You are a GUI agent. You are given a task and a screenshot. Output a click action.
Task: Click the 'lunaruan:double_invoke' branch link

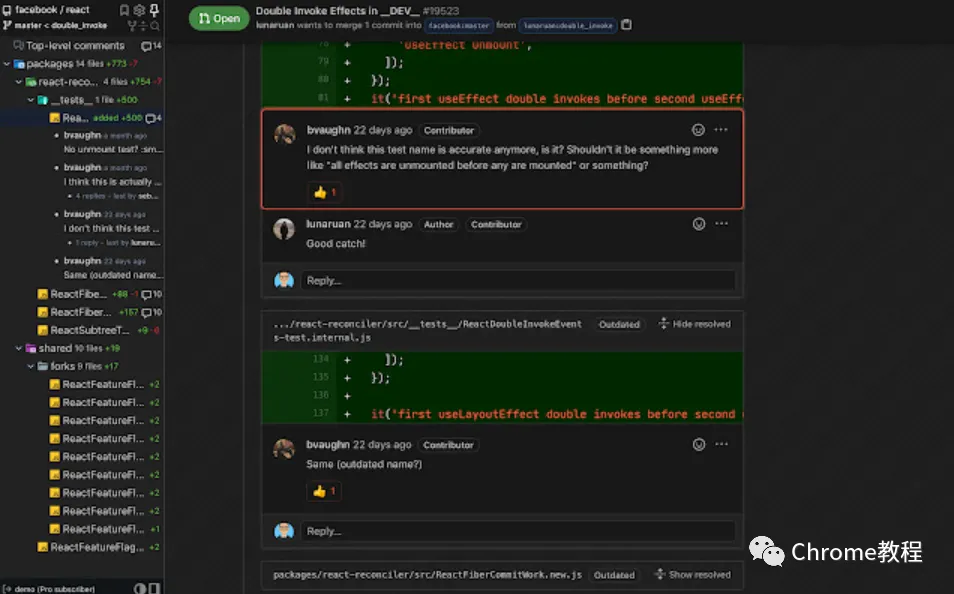(568, 26)
